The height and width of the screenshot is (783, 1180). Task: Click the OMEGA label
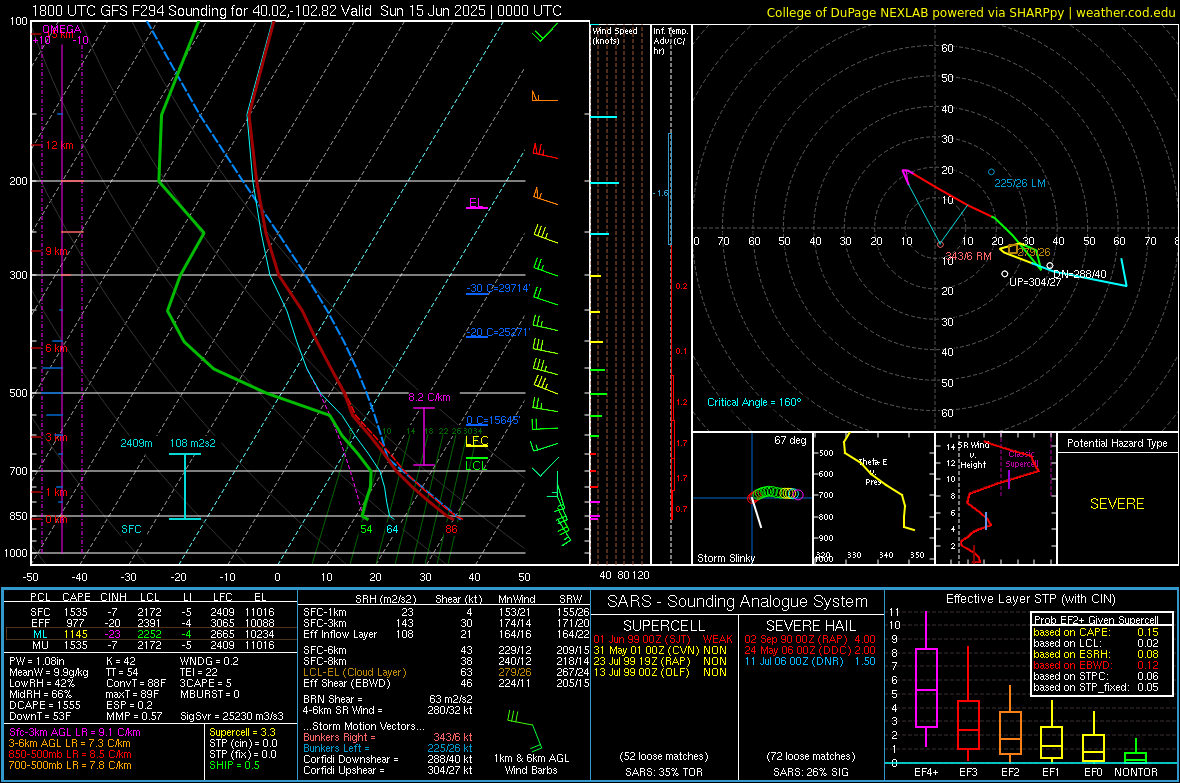(x=62, y=29)
